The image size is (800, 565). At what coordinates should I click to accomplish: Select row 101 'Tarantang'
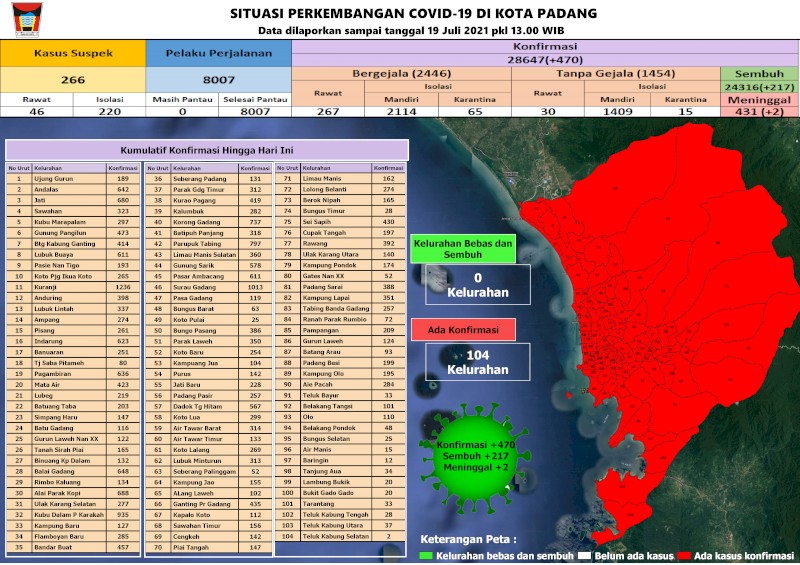(x=340, y=504)
